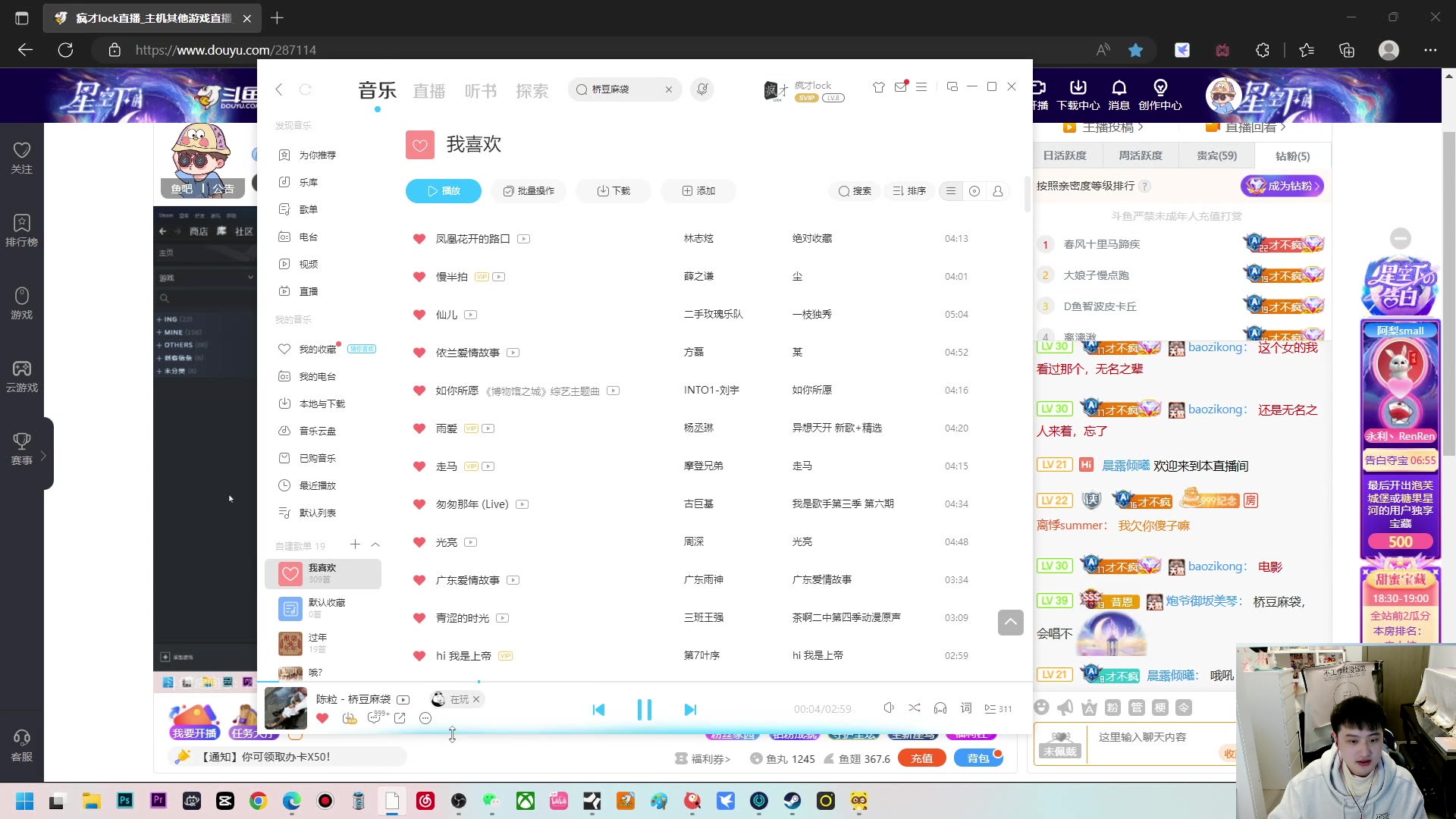Click the orange 充值 recharge button

921,758
